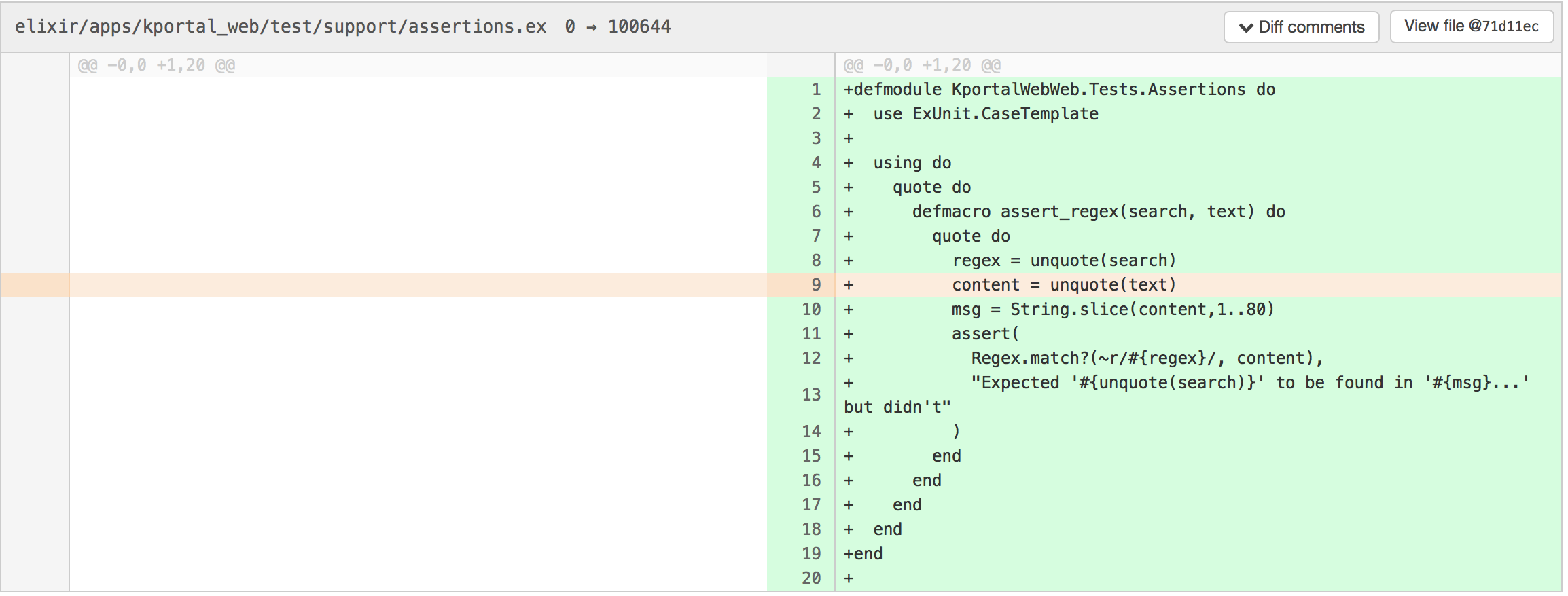Click the View file @71d11ec button
This screenshot has height=596, width=1568.
[1471, 26]
